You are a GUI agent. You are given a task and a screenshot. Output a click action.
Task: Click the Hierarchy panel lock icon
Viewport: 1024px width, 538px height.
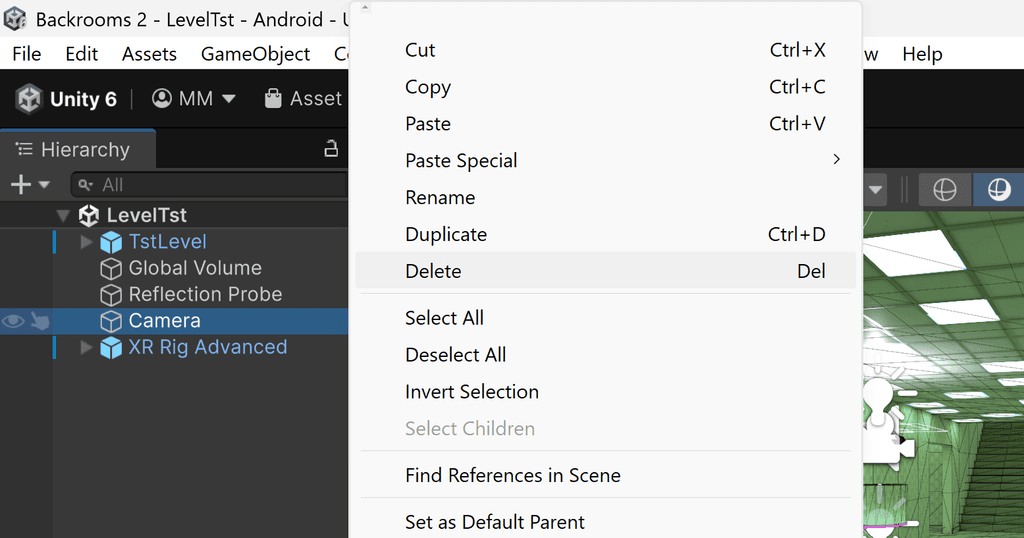pos(331,149)
